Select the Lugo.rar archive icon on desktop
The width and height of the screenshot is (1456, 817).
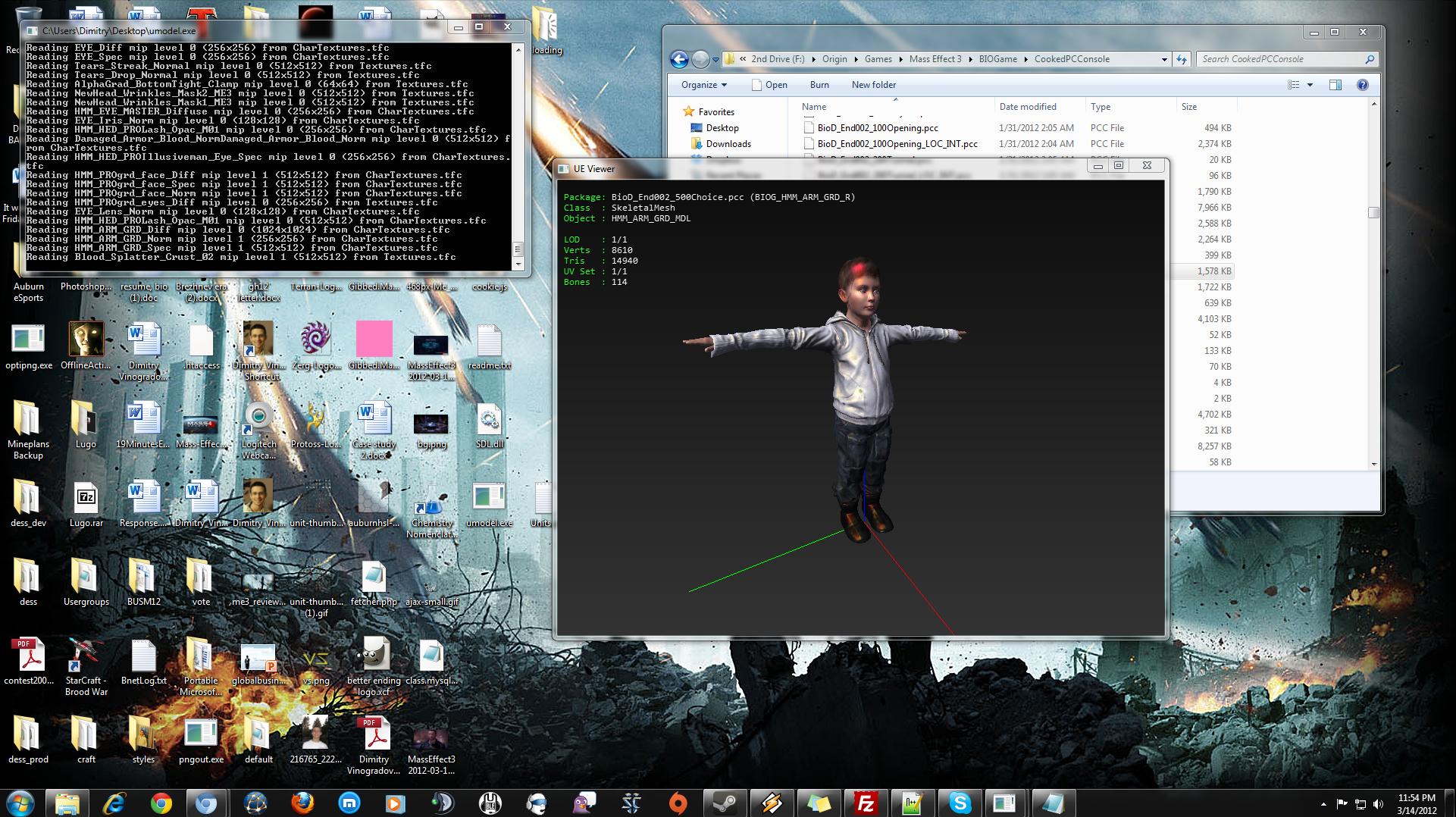[86, 505]
